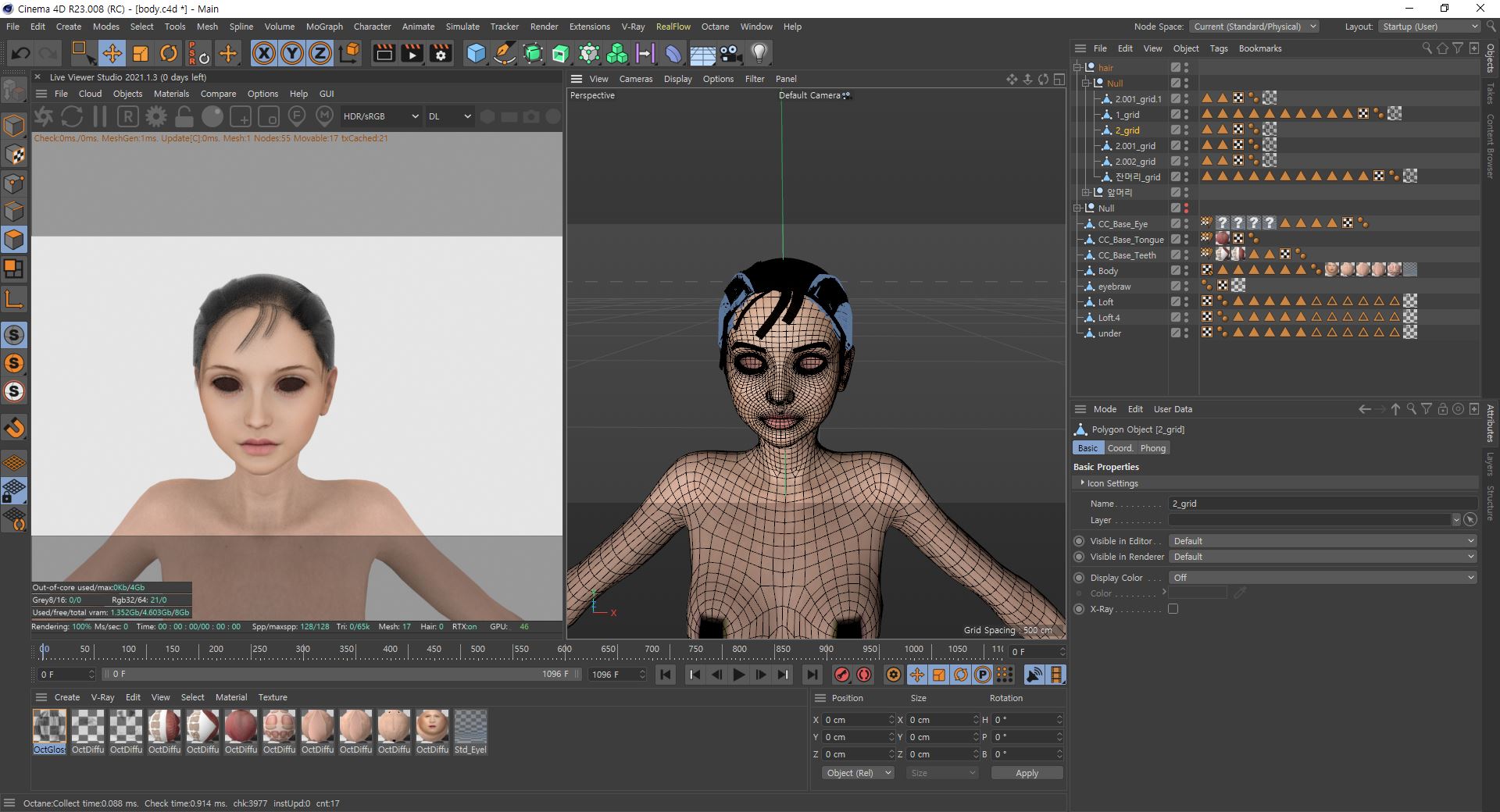Click the Name field containing 2_grid
Screen dimensions: 1500x812
coord(1322,504)
